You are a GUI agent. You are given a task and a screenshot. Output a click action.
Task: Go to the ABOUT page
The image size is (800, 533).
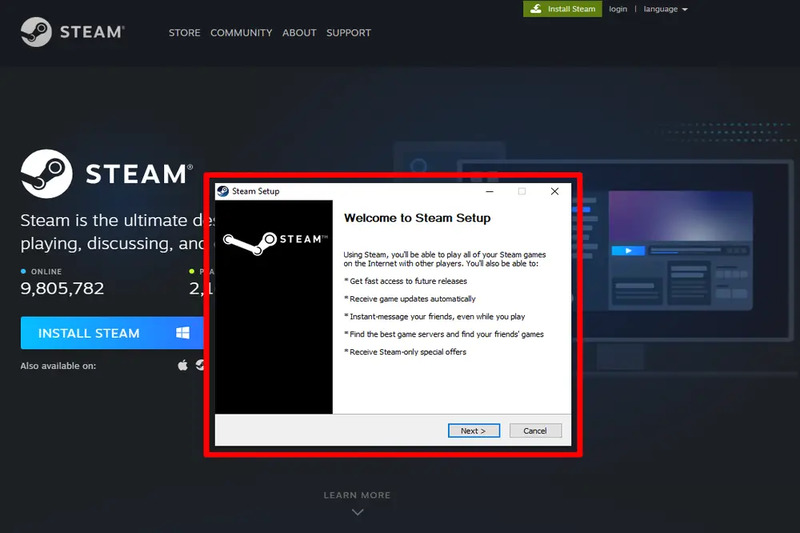[x=299, y=33]
